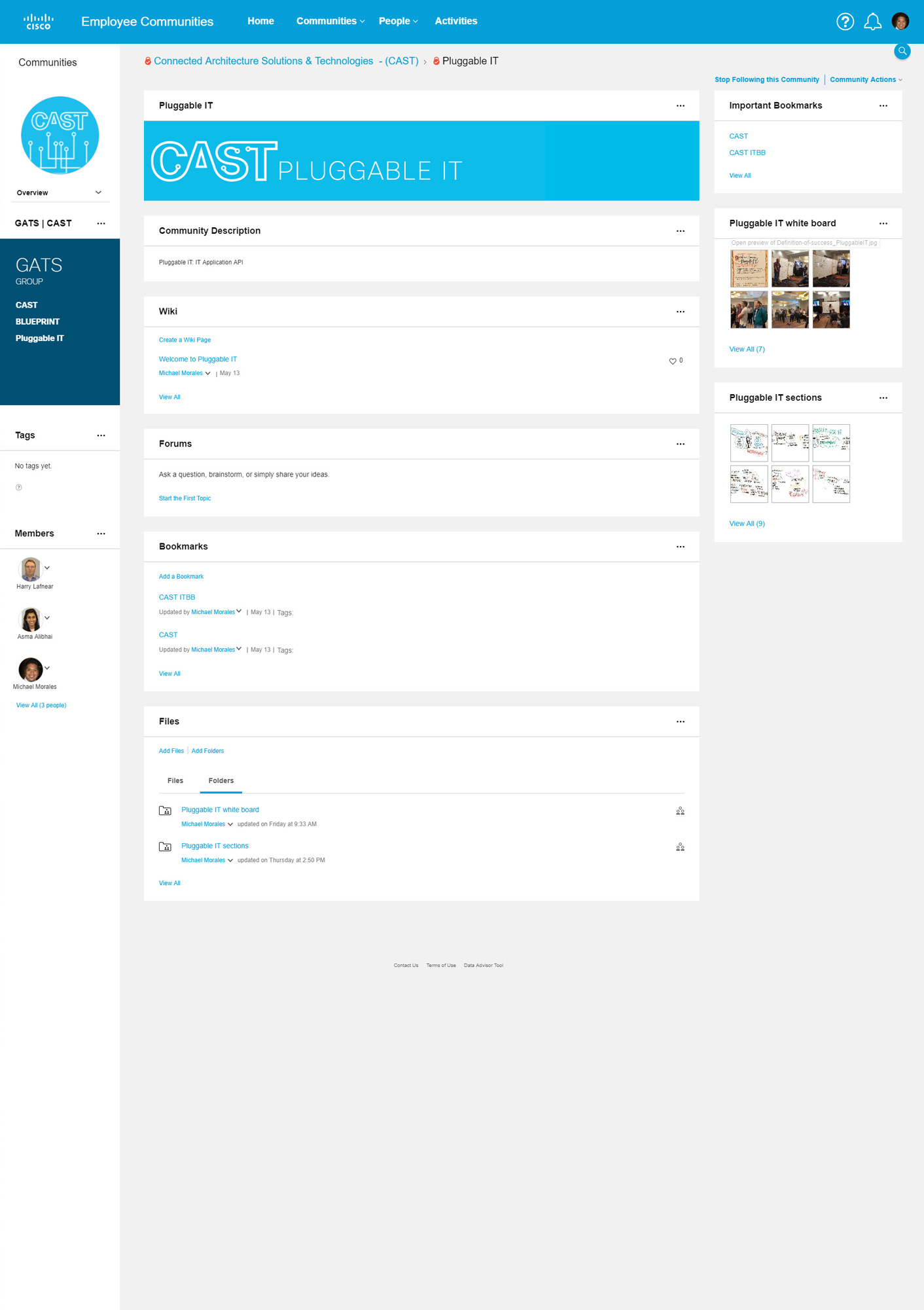The height and width of the screenshot is (1310, 924).
Task: Like the Welcome to Pluggable IT wiki
Action: tap(672, 361)
